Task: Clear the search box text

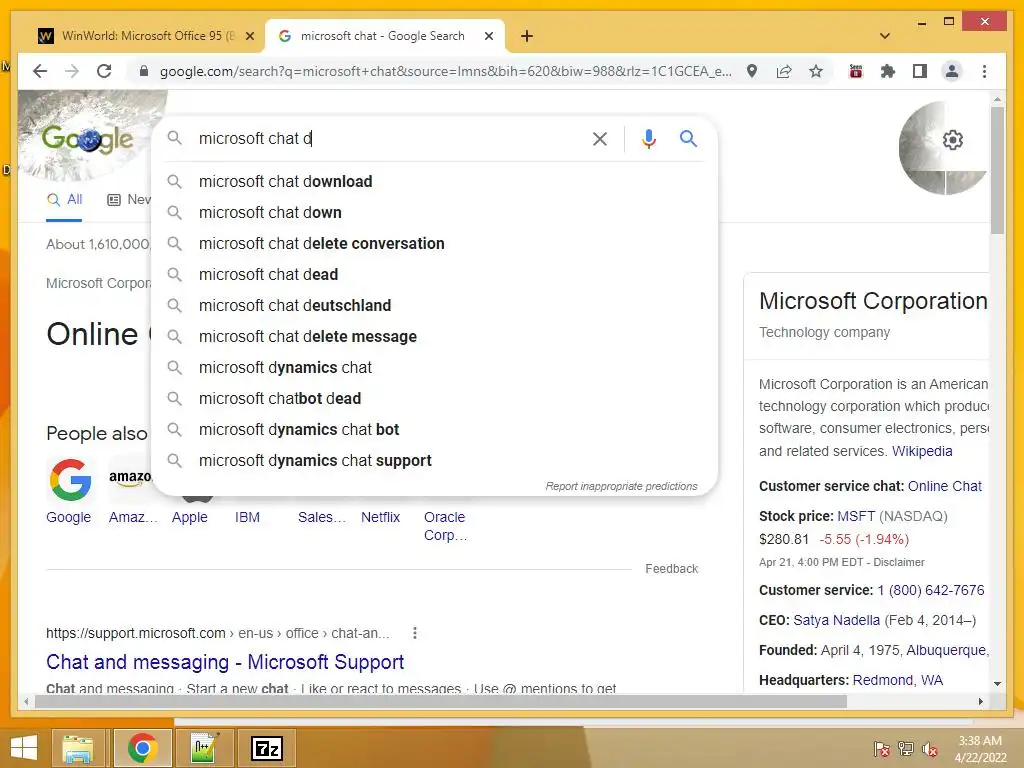Action: click(x=600, y=138)
